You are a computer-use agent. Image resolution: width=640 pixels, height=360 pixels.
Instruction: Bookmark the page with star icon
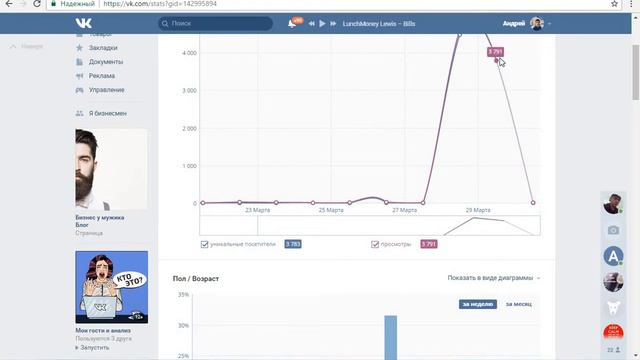614,4
